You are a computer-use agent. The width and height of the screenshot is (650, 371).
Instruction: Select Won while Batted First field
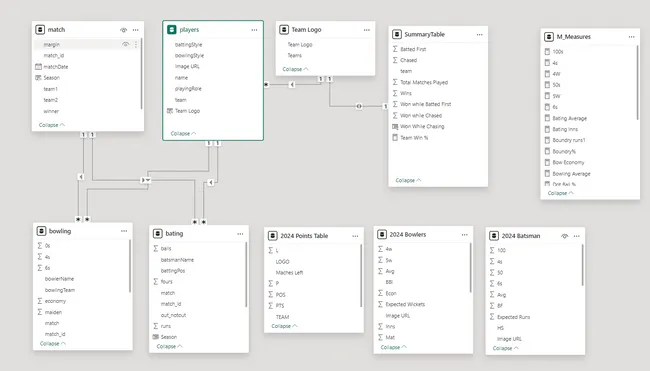426,104
